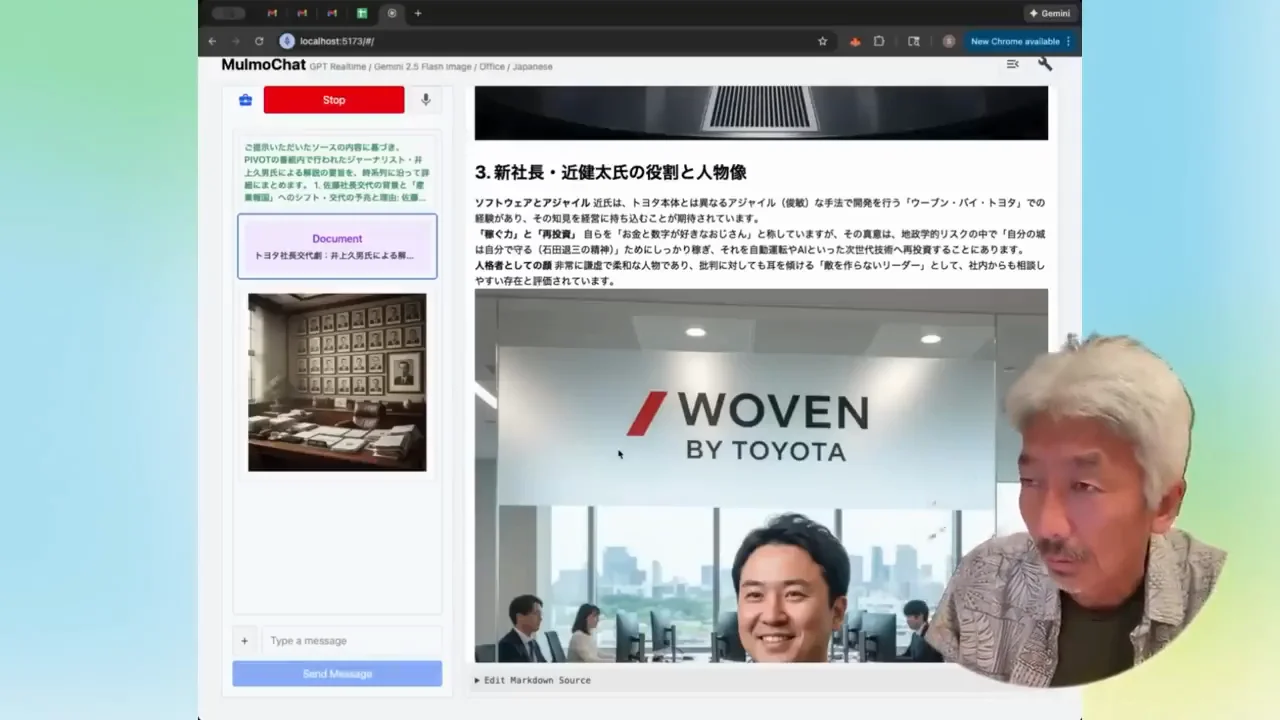Open the orange extension icon in toolbar

tap(855, 41)
